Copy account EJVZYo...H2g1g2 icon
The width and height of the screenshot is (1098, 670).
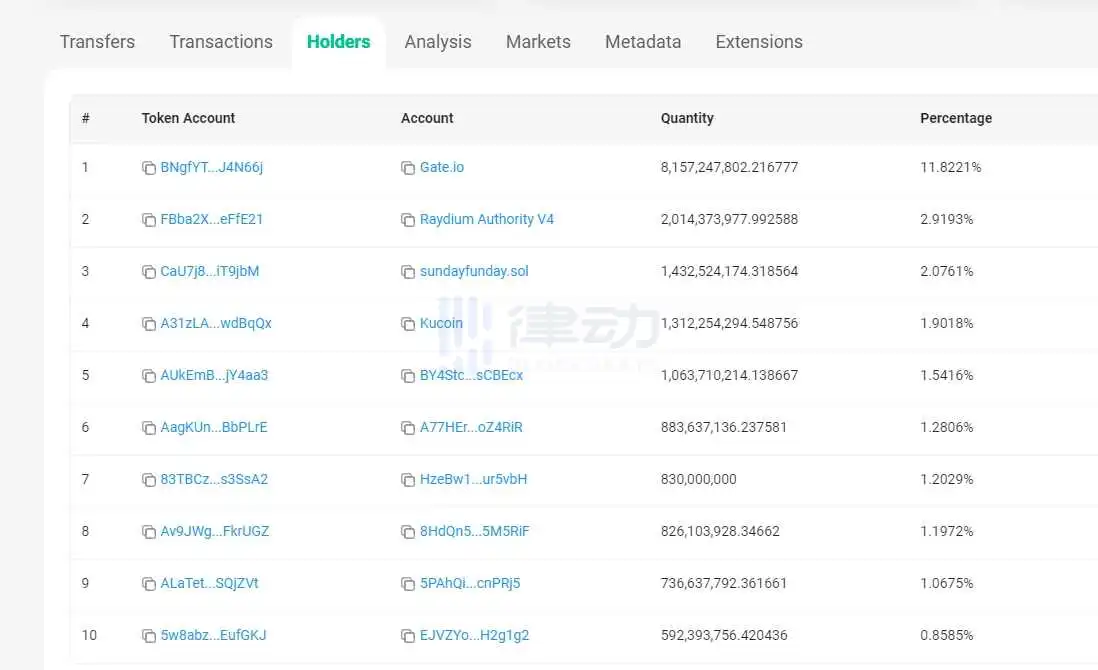(408, 636)
